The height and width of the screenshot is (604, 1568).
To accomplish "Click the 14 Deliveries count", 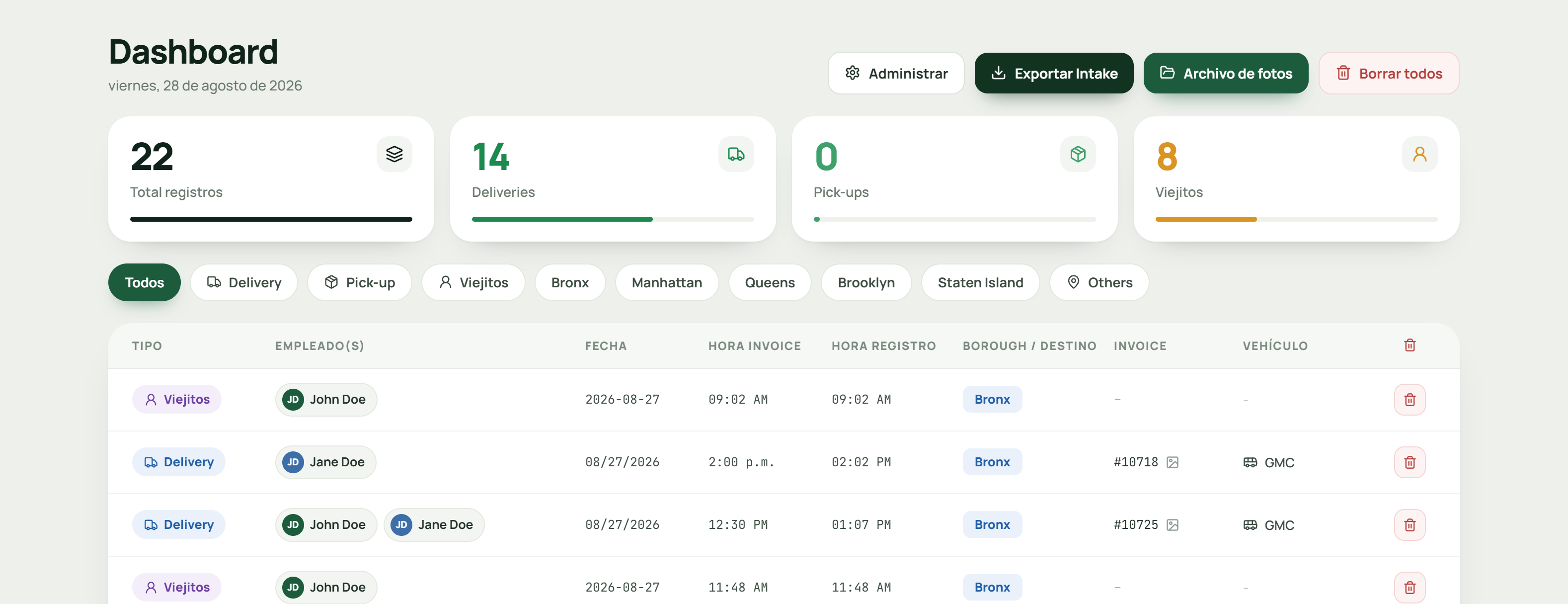I will pos(490,157).
